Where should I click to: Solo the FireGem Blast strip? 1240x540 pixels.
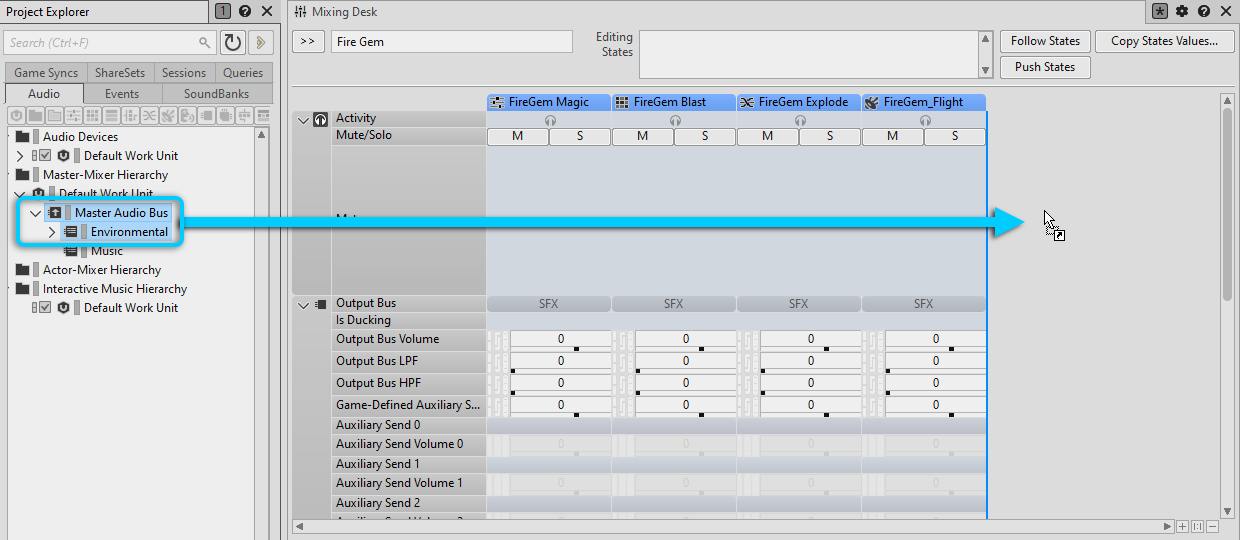(x=704, y=137)
